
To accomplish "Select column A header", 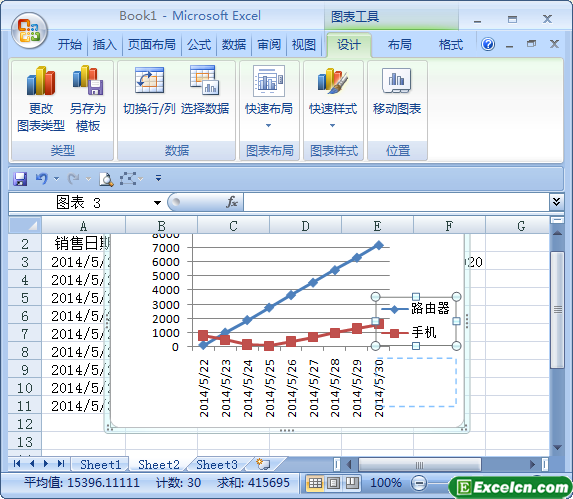I will [x=83, y=226].
